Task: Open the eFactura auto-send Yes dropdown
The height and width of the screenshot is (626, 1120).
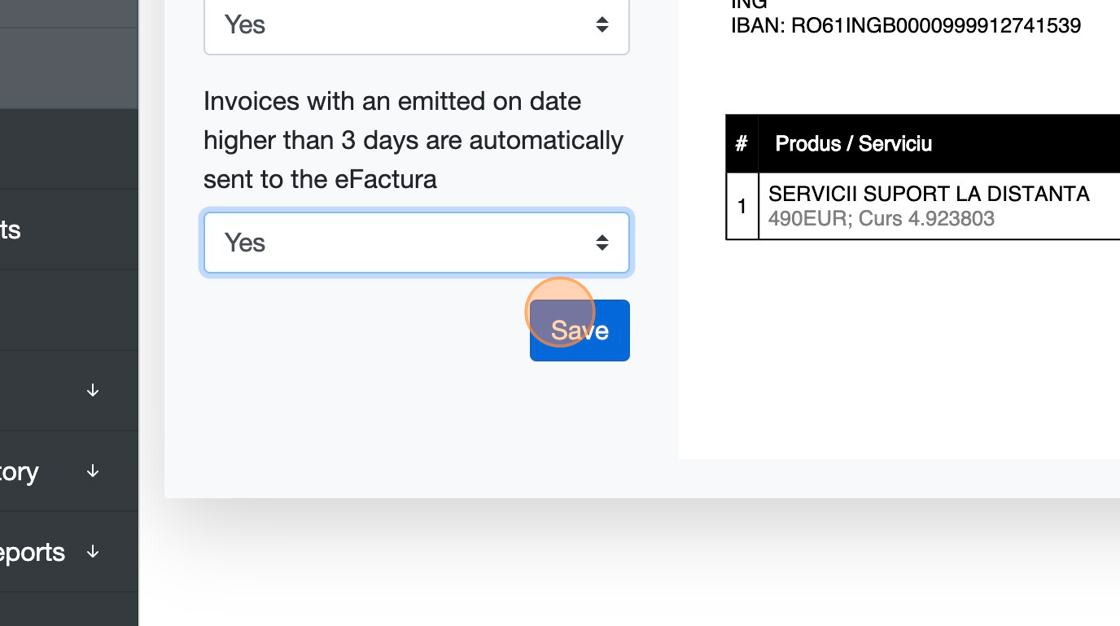Action: pos(416,242)
